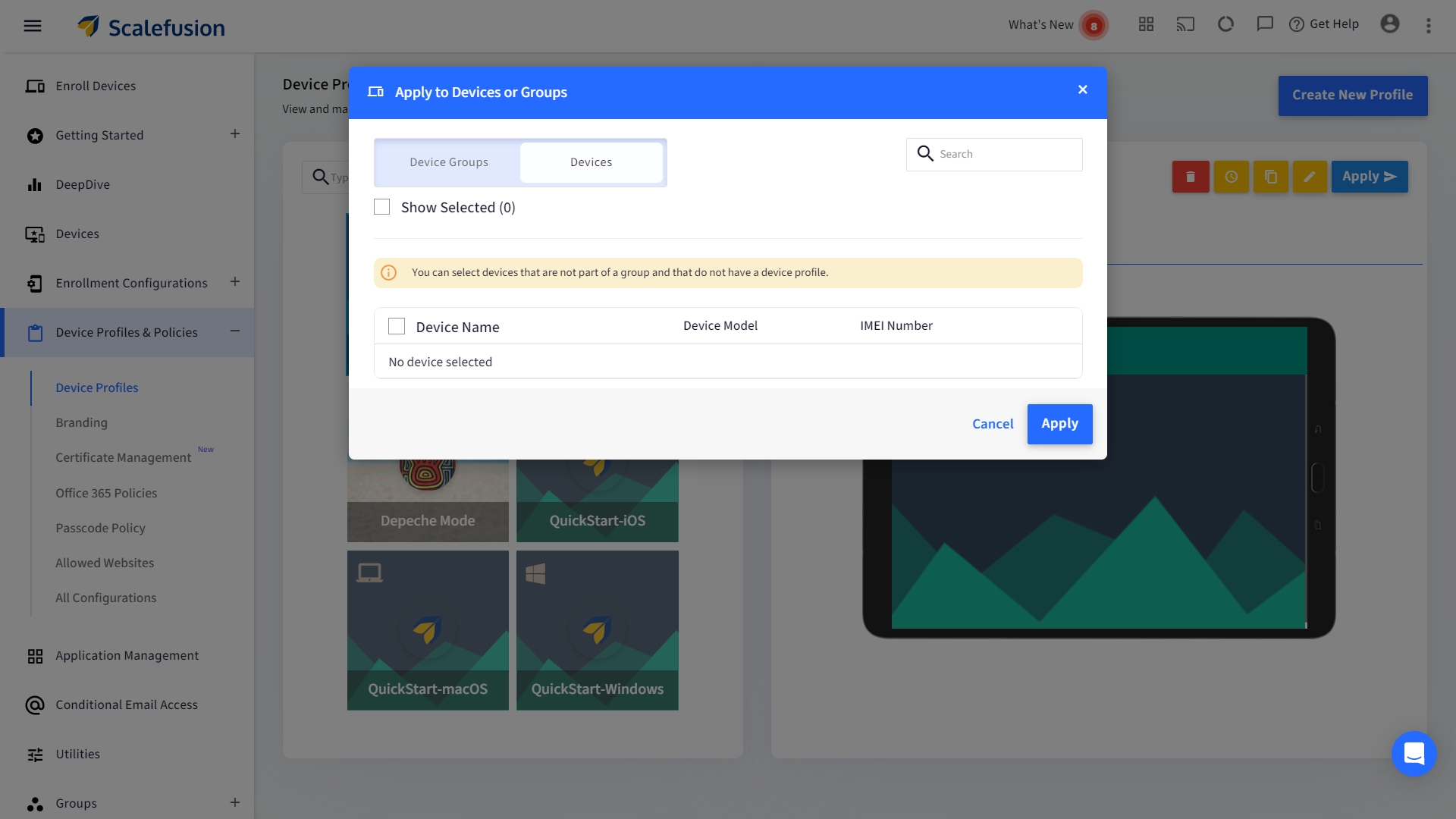This screenshot has width=1456, height=819.
Task: Open Devices in sidebar
Action: point(77,234)
